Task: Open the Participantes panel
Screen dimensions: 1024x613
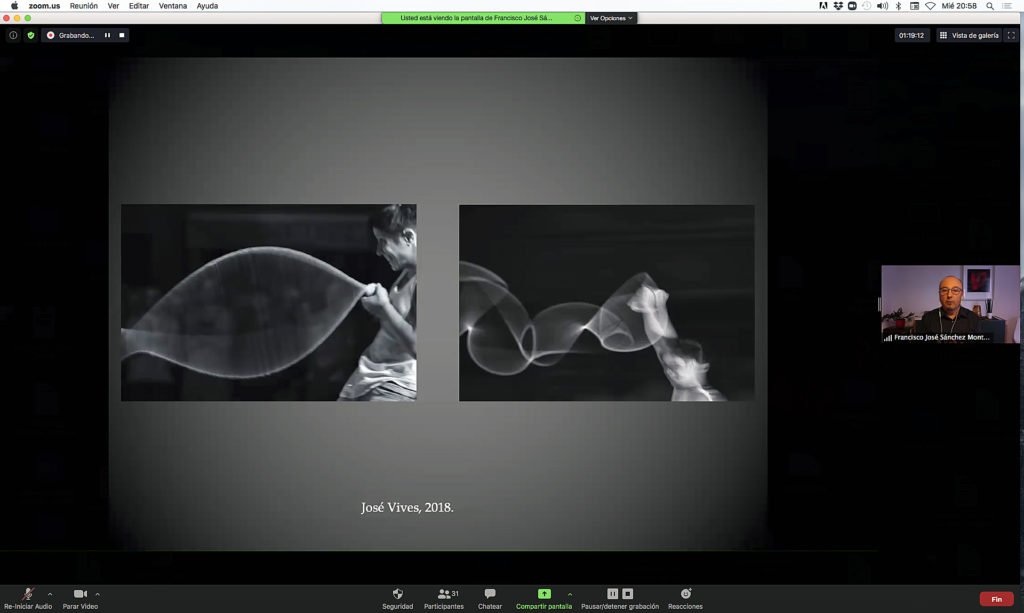Action: coord(444,594)
